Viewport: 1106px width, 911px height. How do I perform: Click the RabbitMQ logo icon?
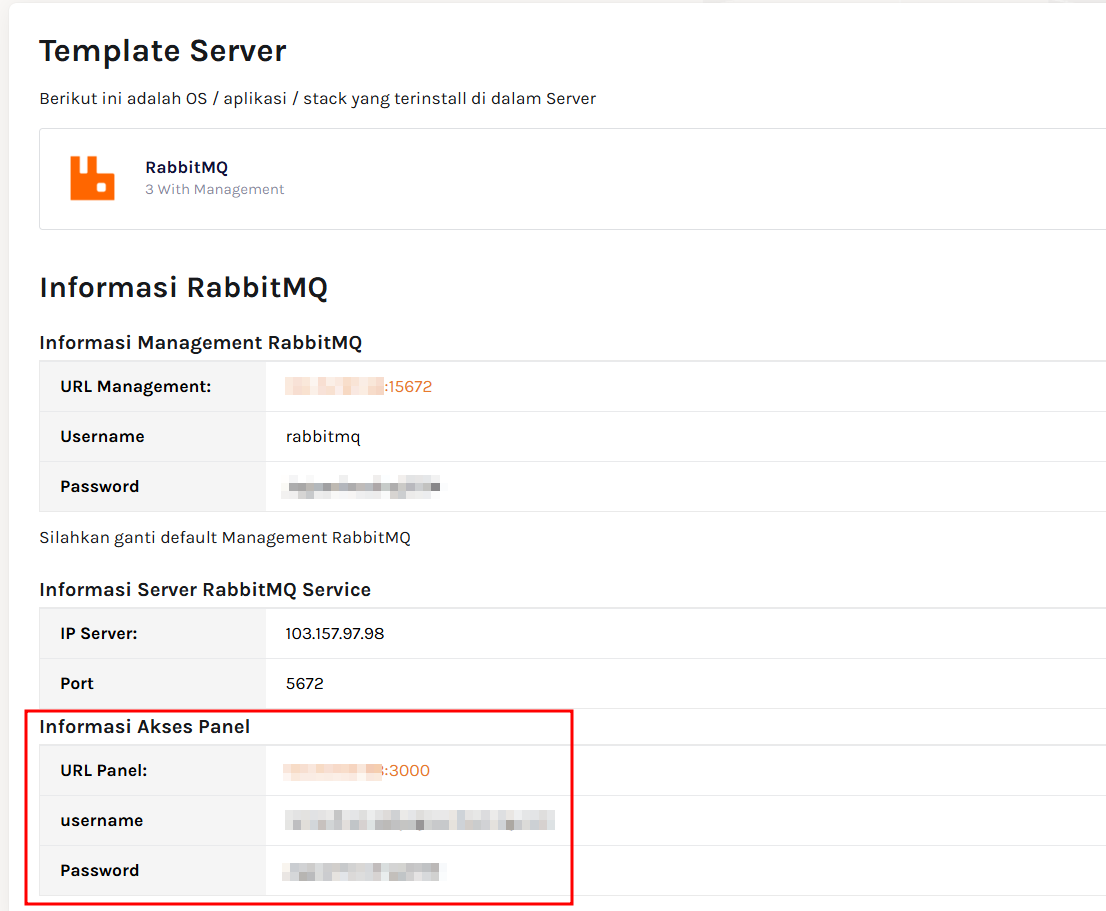[88, 178]
